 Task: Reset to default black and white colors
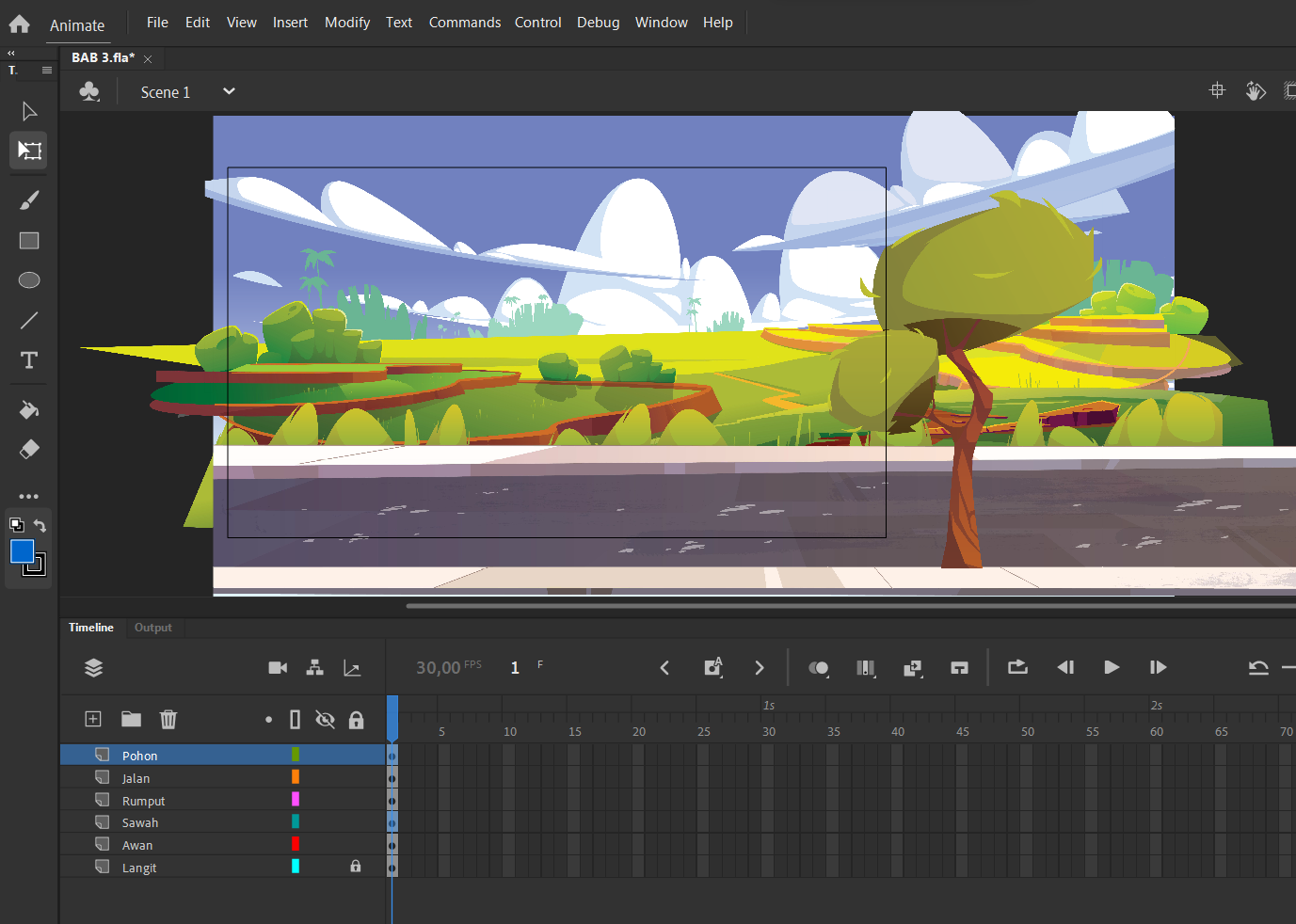16,525
